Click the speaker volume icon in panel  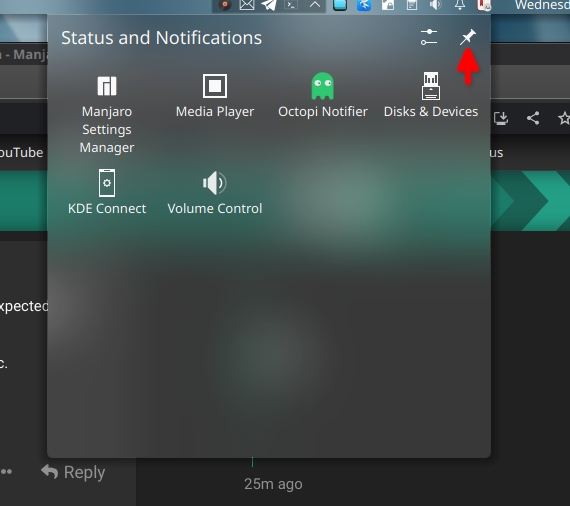(435, 5)
